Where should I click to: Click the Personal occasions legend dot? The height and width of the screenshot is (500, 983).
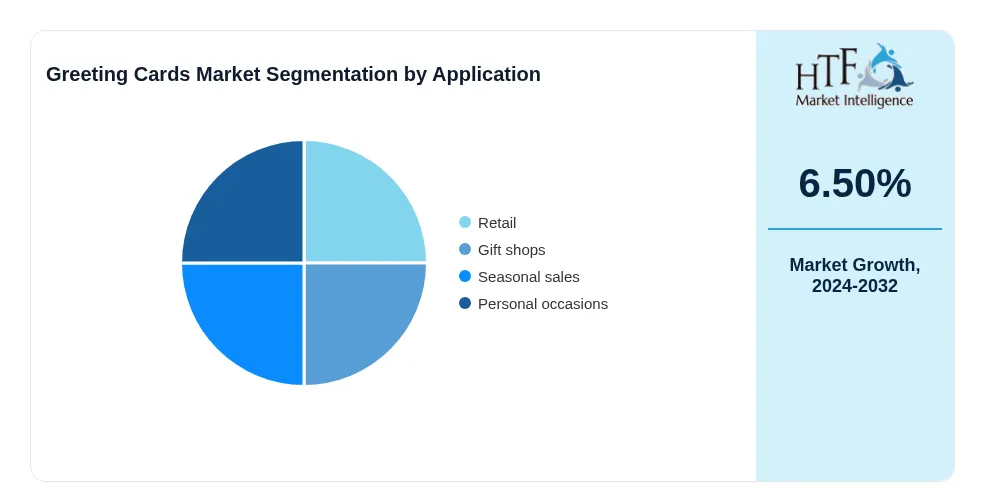465,303
